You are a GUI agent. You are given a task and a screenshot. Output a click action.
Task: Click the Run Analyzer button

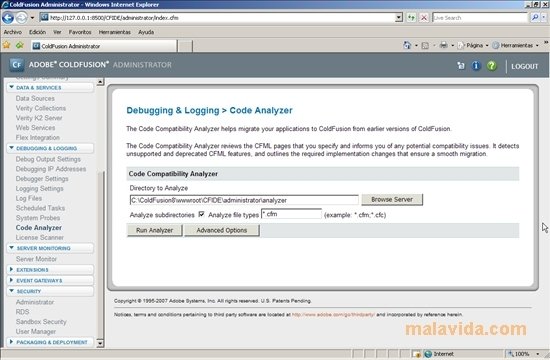coord(154,230)
